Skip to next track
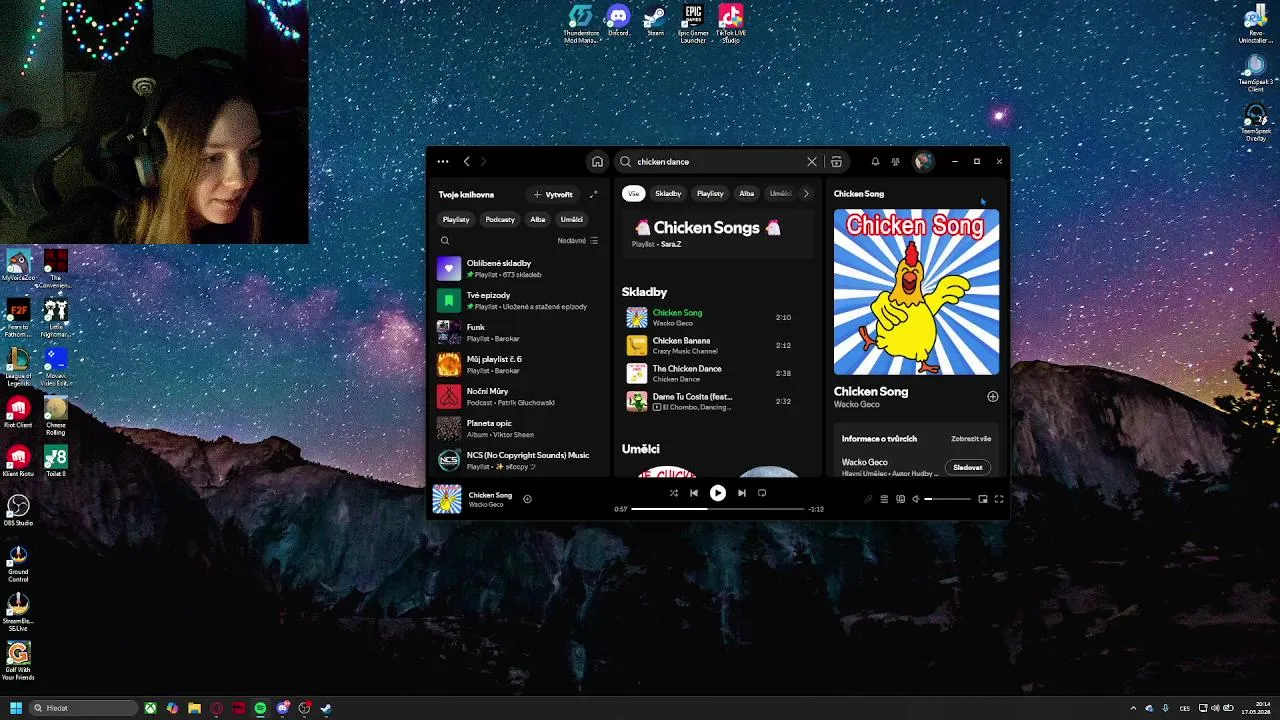 coord(742,493)
